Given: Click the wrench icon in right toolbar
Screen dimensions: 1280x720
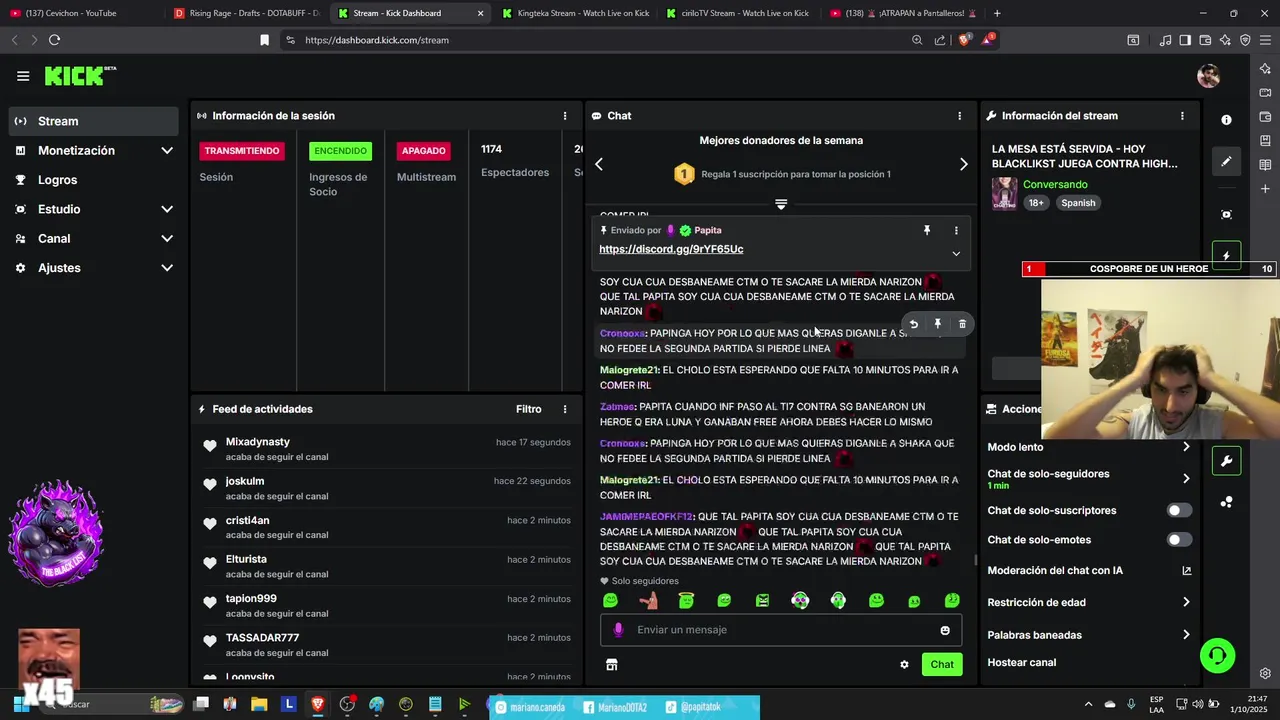Looking at the screenshot, I should point(1226,461).
